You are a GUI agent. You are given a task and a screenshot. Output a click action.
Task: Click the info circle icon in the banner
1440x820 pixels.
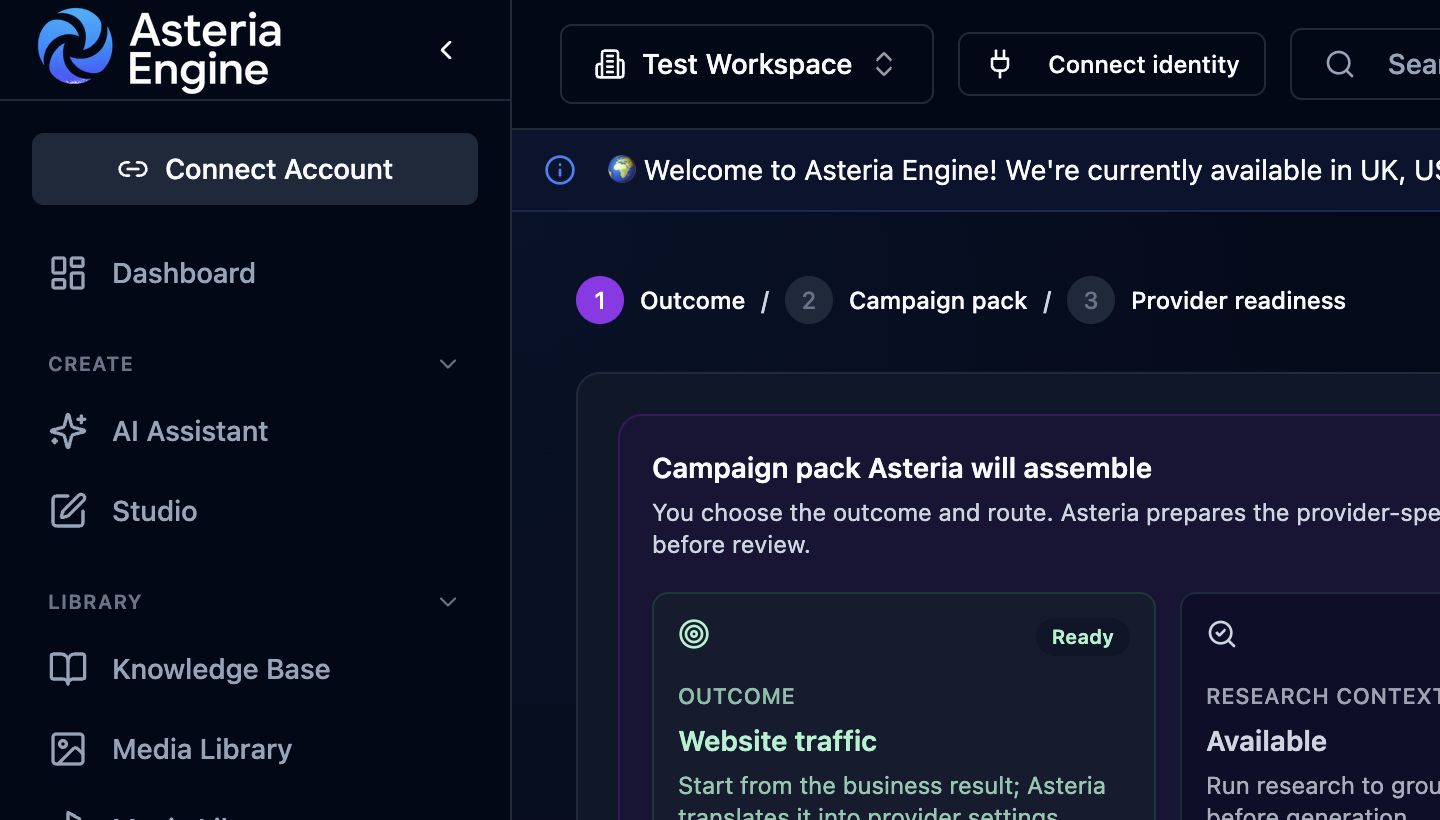pyautogui.click(x=560, y=170)
